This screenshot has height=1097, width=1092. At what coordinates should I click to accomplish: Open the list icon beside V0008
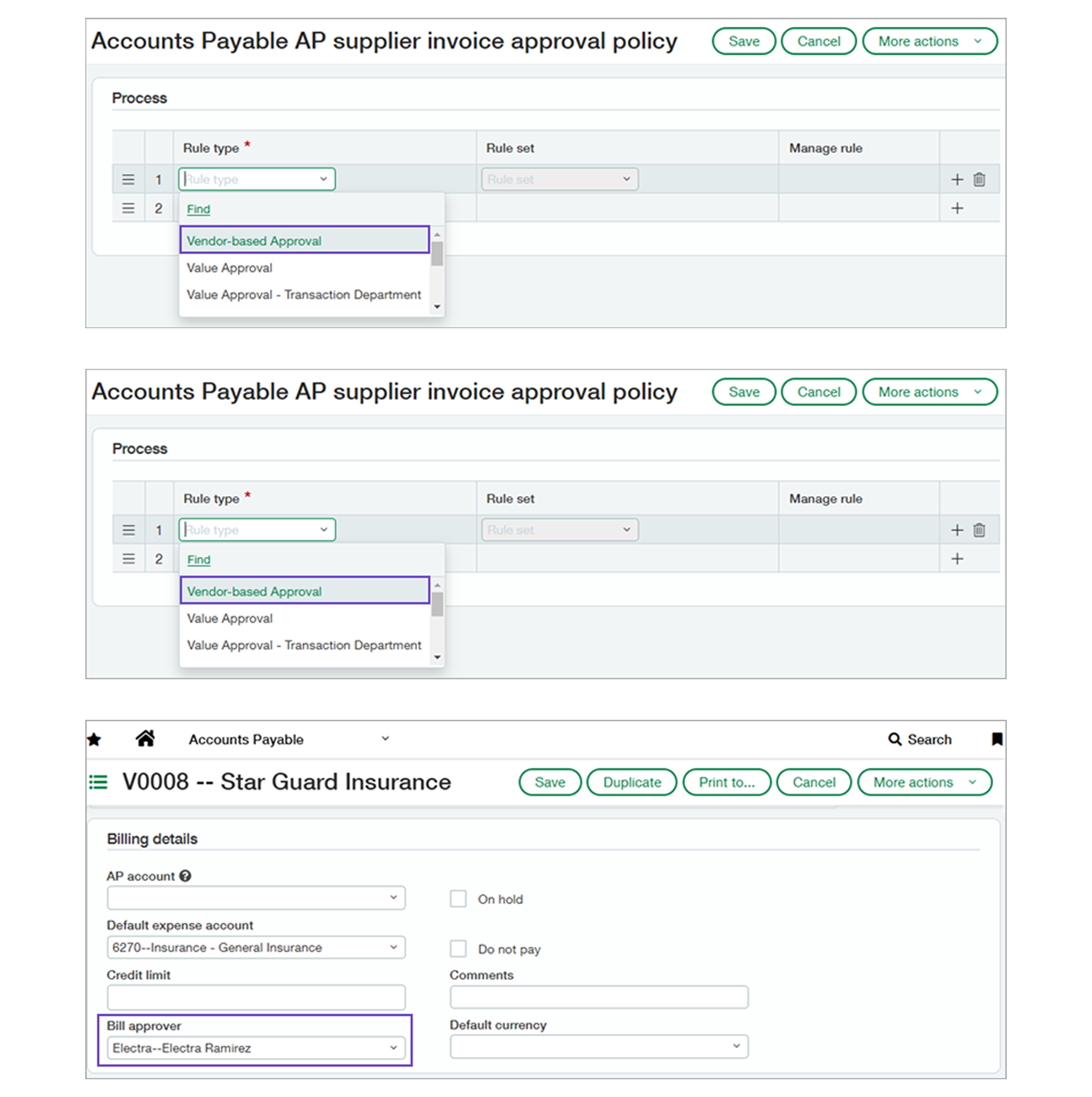pos(99,782)
